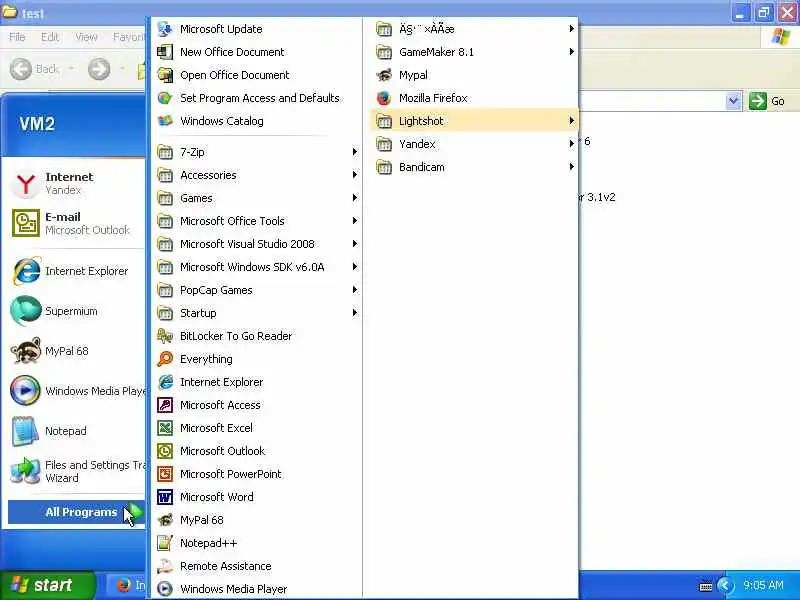Click the Windows start button
The image size is (800, 600).
click(47, 585)
